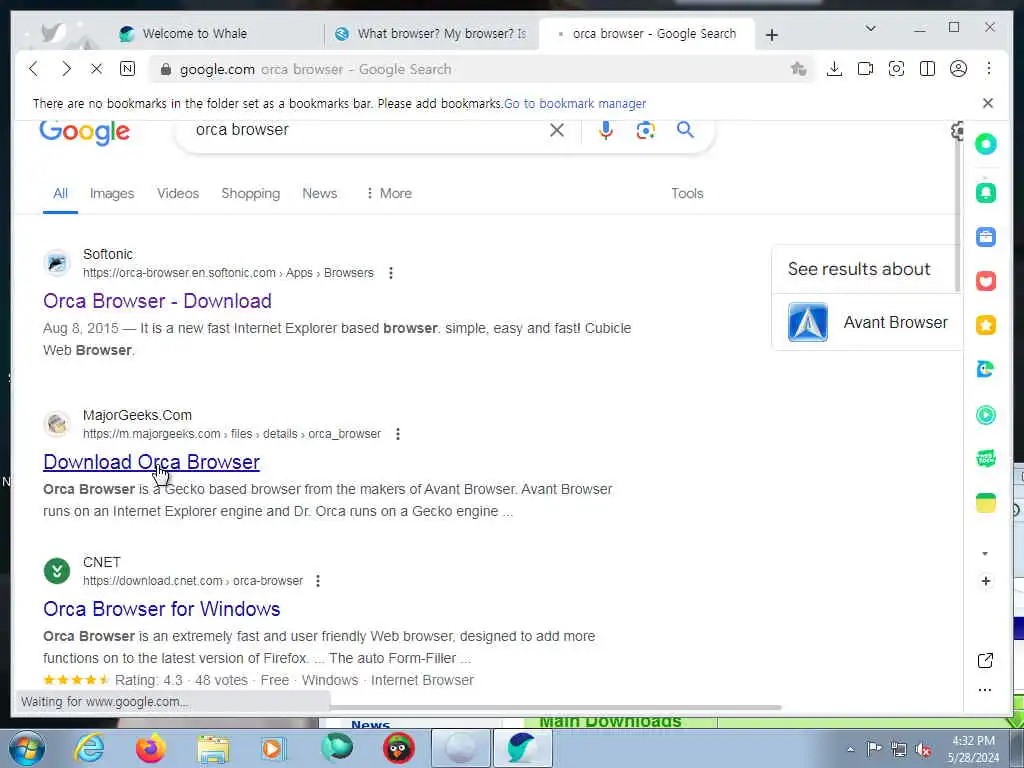Select the News search filter
This screenshot has width=1024, height=768.
[x=319, y=193]
